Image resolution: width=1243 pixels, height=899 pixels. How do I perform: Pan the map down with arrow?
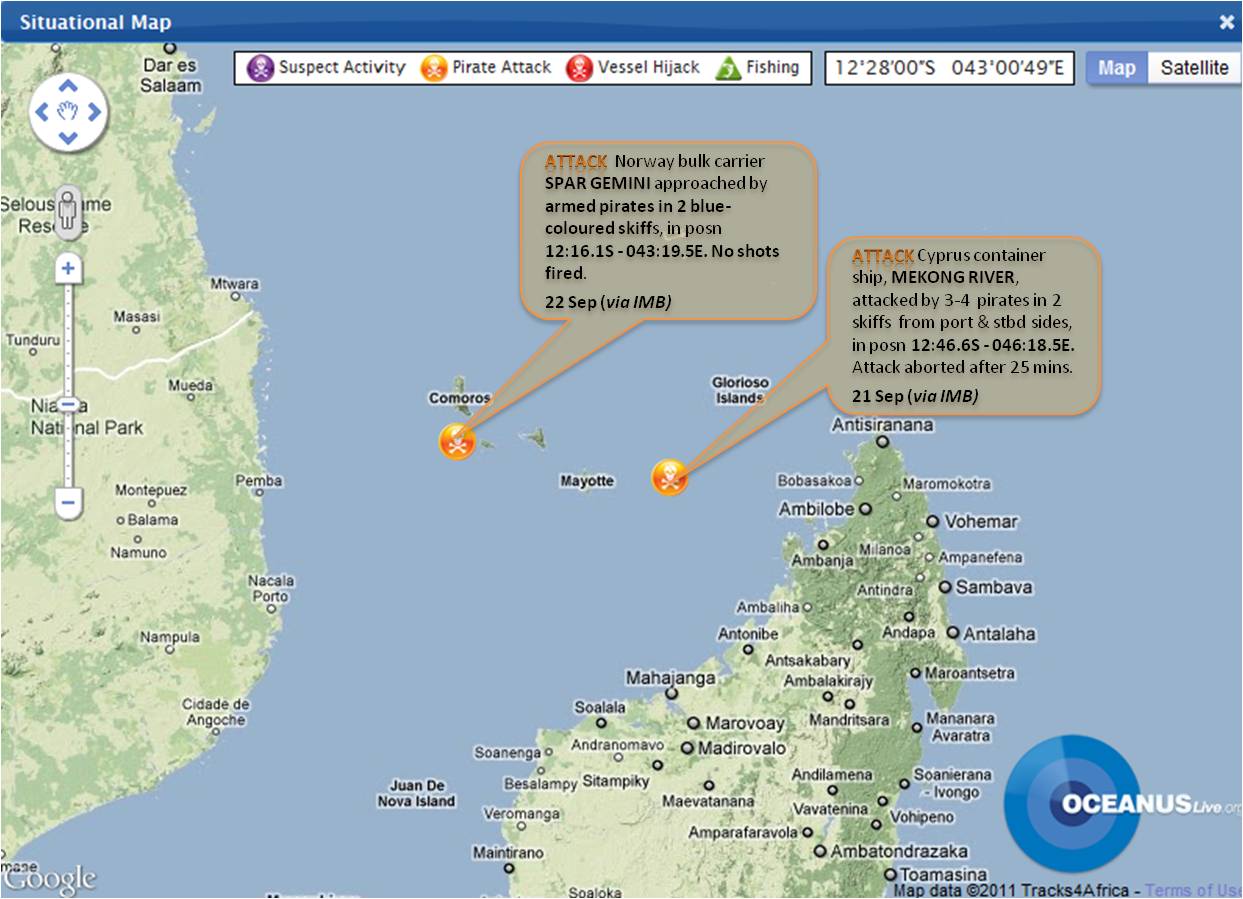click(x=68, y=138)
